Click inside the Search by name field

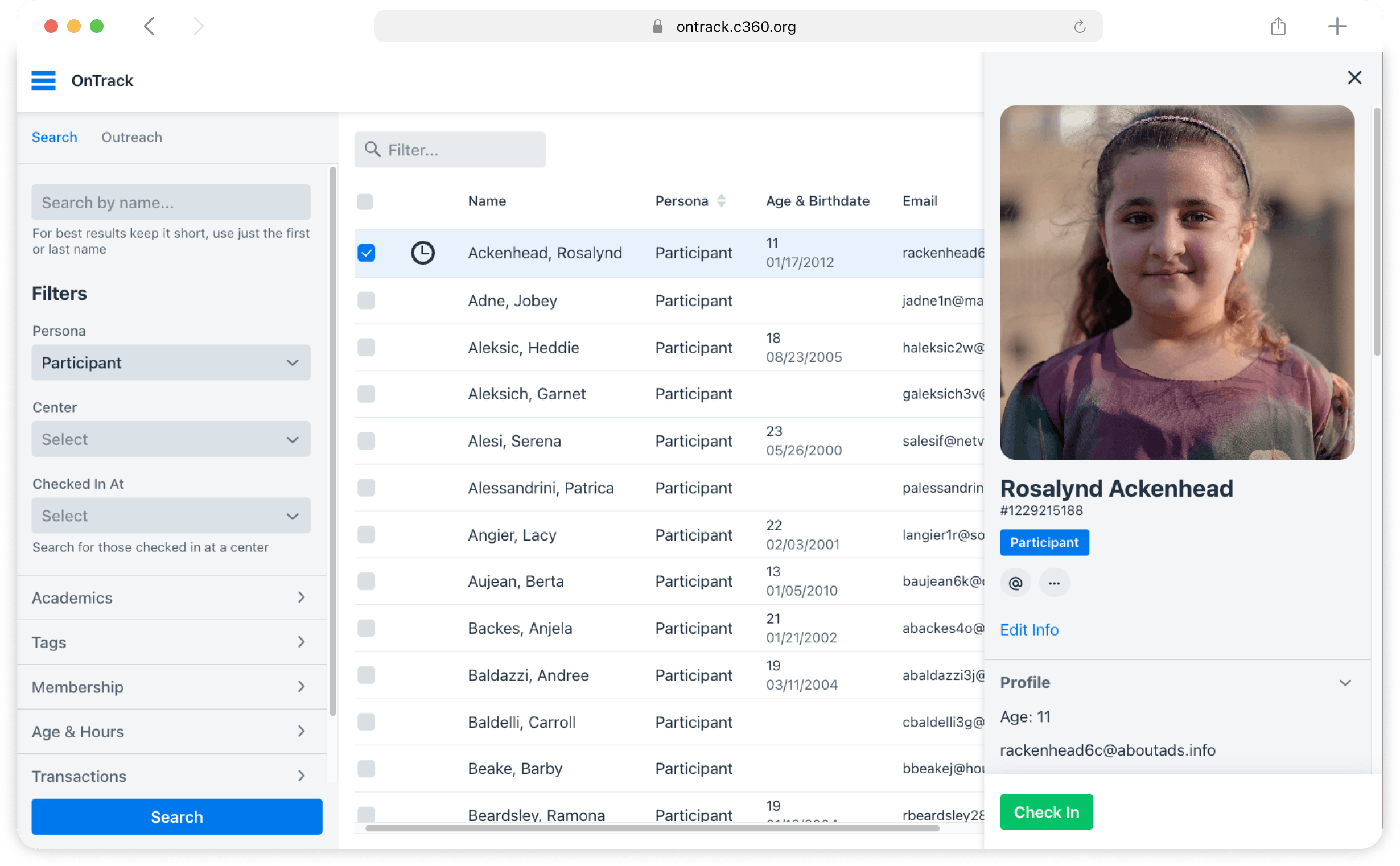(171, 202)
